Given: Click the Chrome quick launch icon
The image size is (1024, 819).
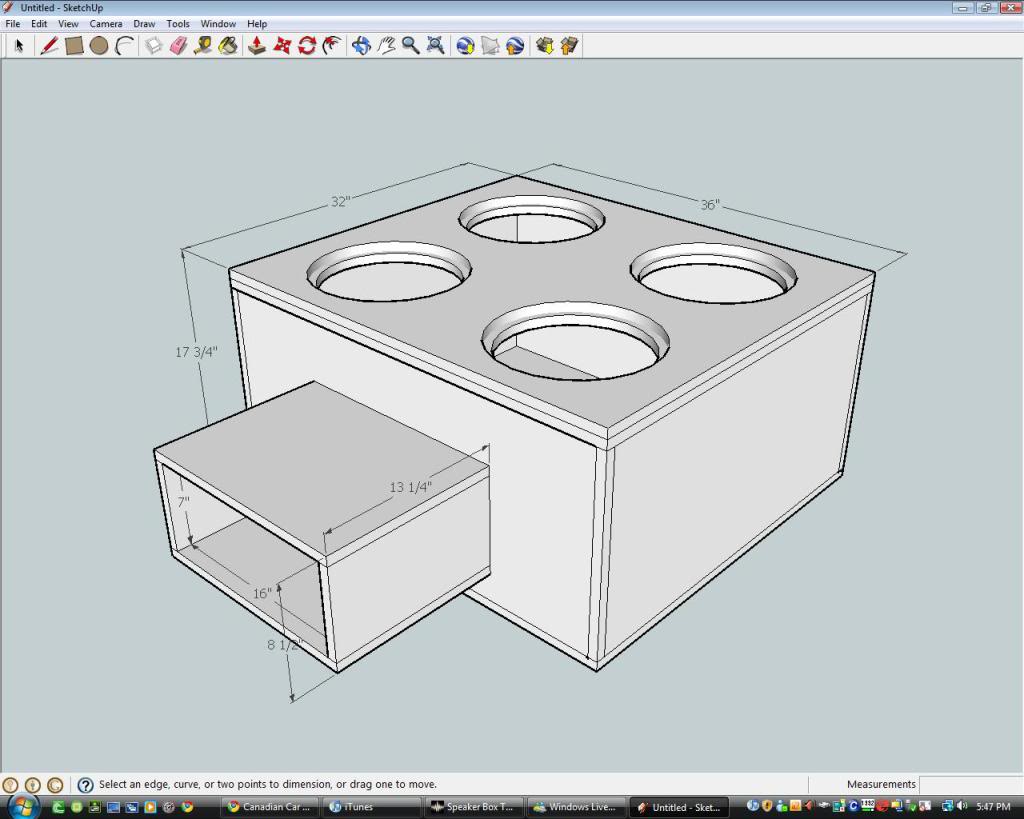Looking at the screenshot, I should coord(187,807).
